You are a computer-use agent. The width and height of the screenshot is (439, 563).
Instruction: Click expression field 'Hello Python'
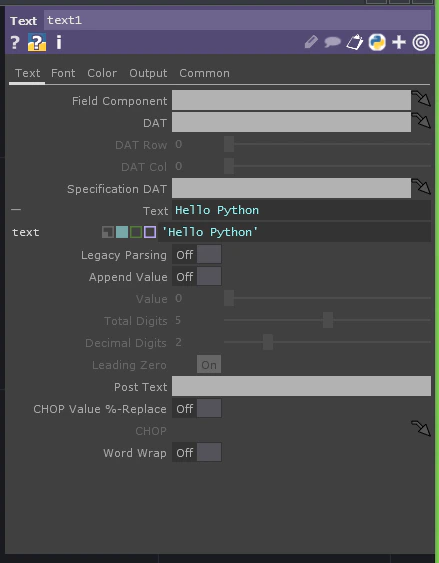click(x=295, y=232)
